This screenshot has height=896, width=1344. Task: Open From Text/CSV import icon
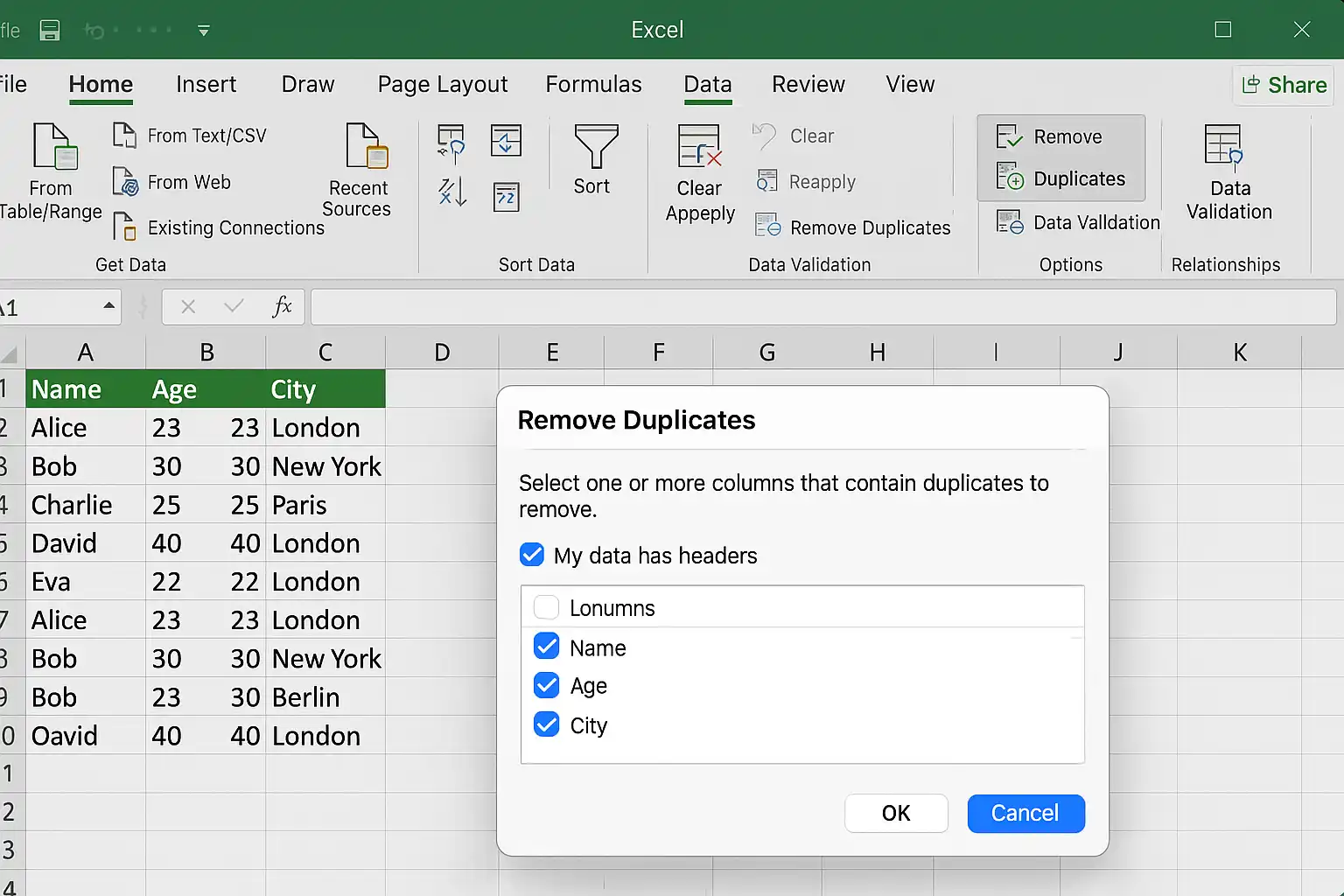[125, 136]
